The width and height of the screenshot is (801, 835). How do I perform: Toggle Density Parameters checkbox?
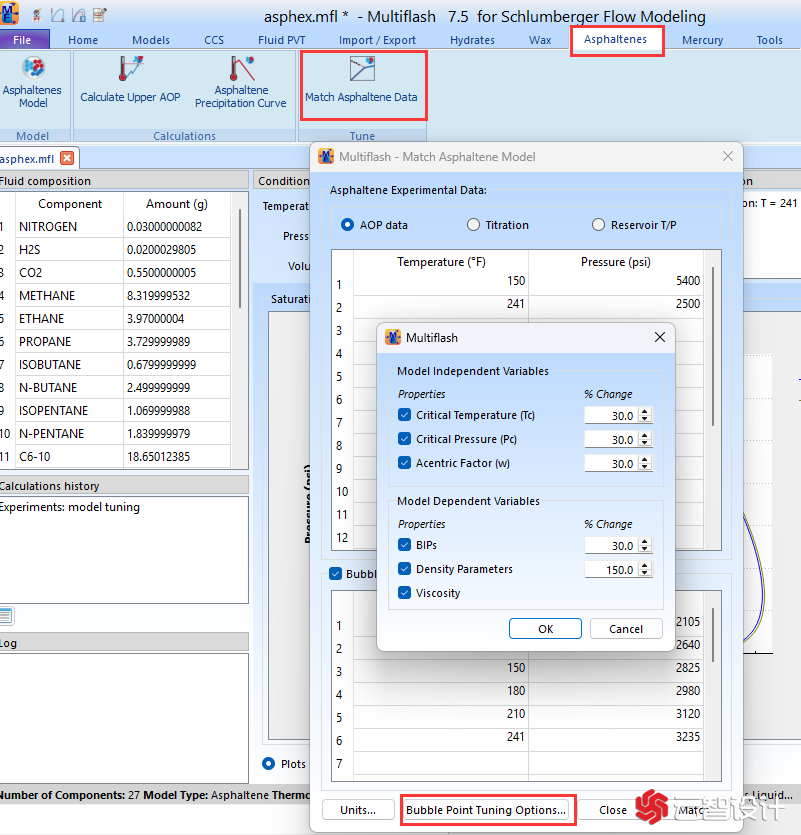coord(405,568)
